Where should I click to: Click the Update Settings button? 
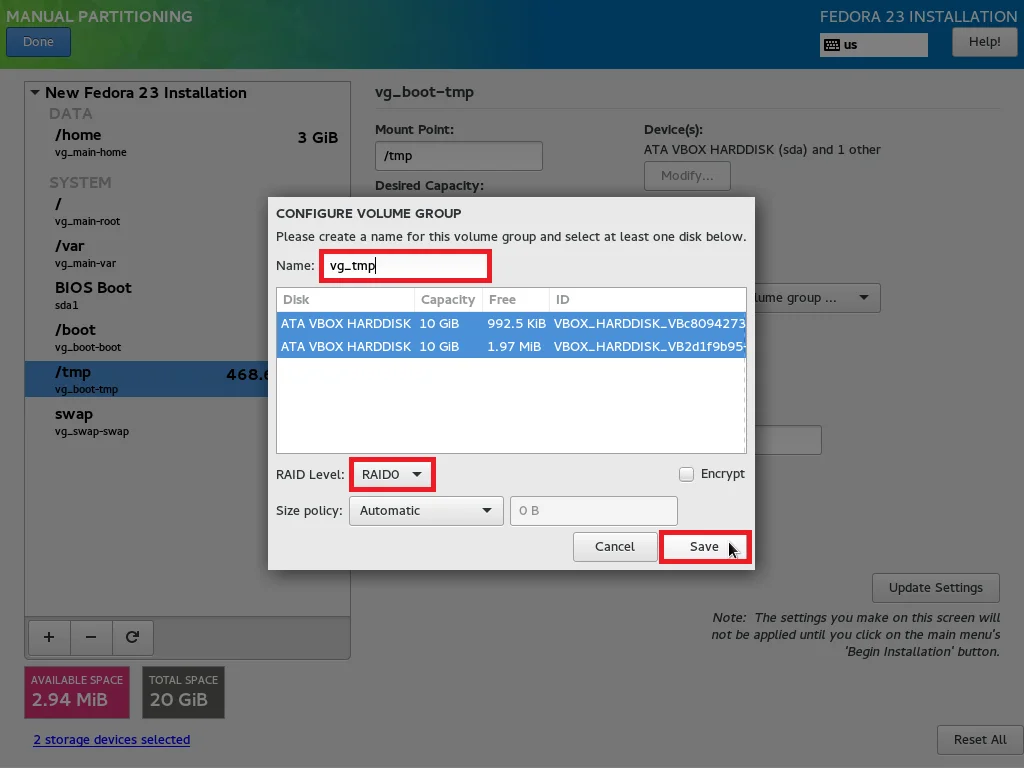pos(935,588)
